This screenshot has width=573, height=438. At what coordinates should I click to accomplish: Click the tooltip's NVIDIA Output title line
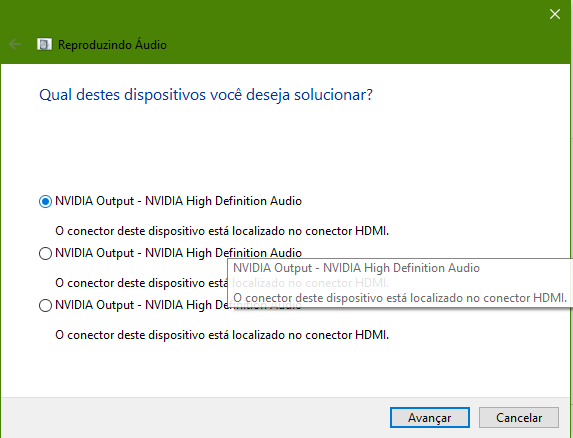(356, 268)
